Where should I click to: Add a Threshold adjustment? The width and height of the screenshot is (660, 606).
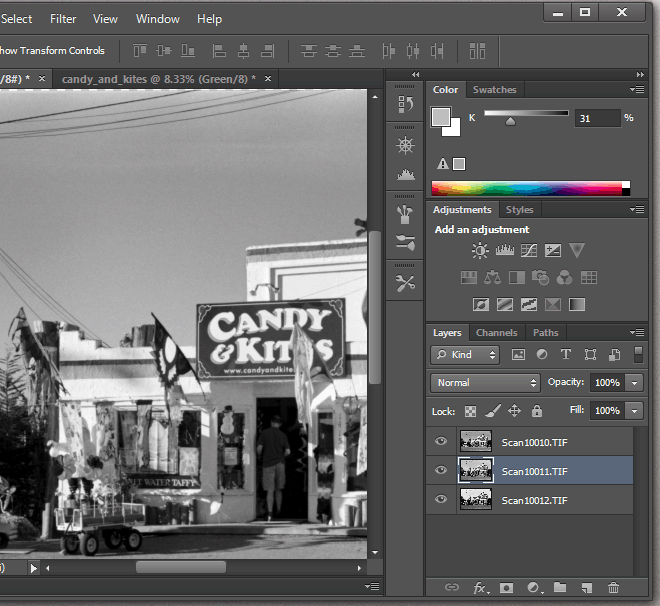pyautogui.click(x=529, y=304)
